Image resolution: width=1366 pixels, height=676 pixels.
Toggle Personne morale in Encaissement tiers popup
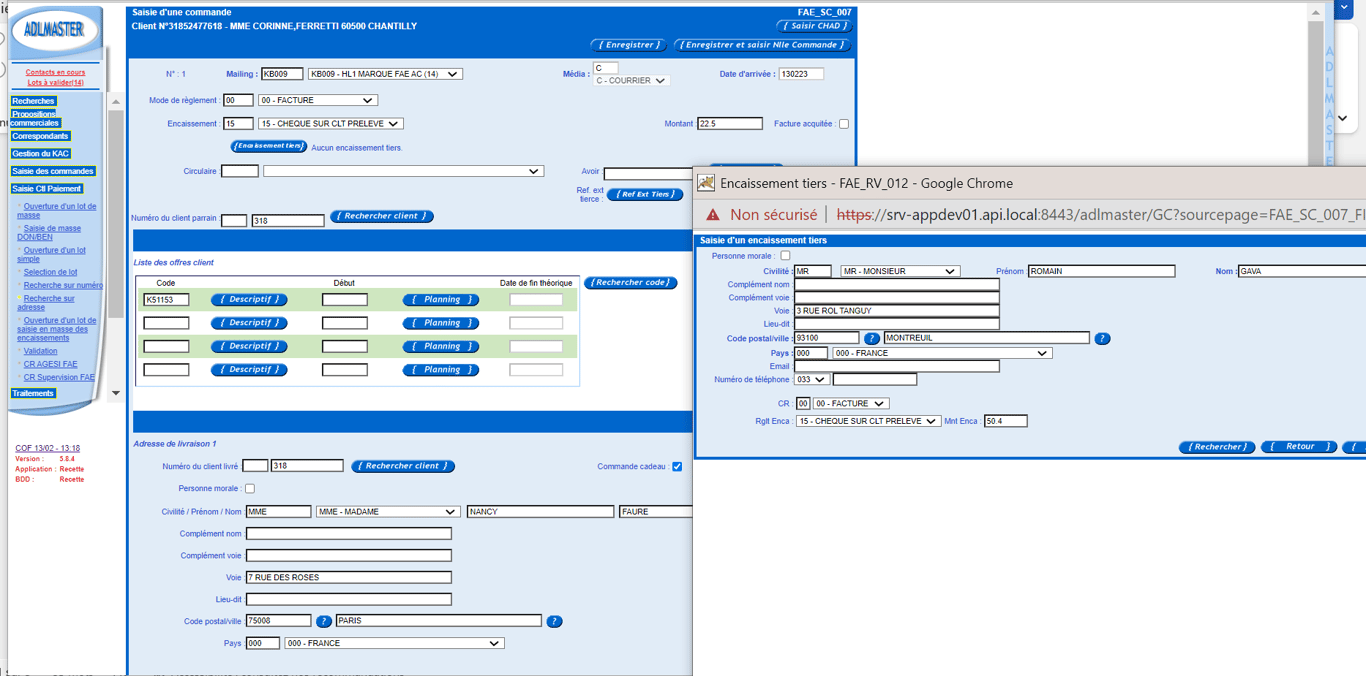[785, 256]
